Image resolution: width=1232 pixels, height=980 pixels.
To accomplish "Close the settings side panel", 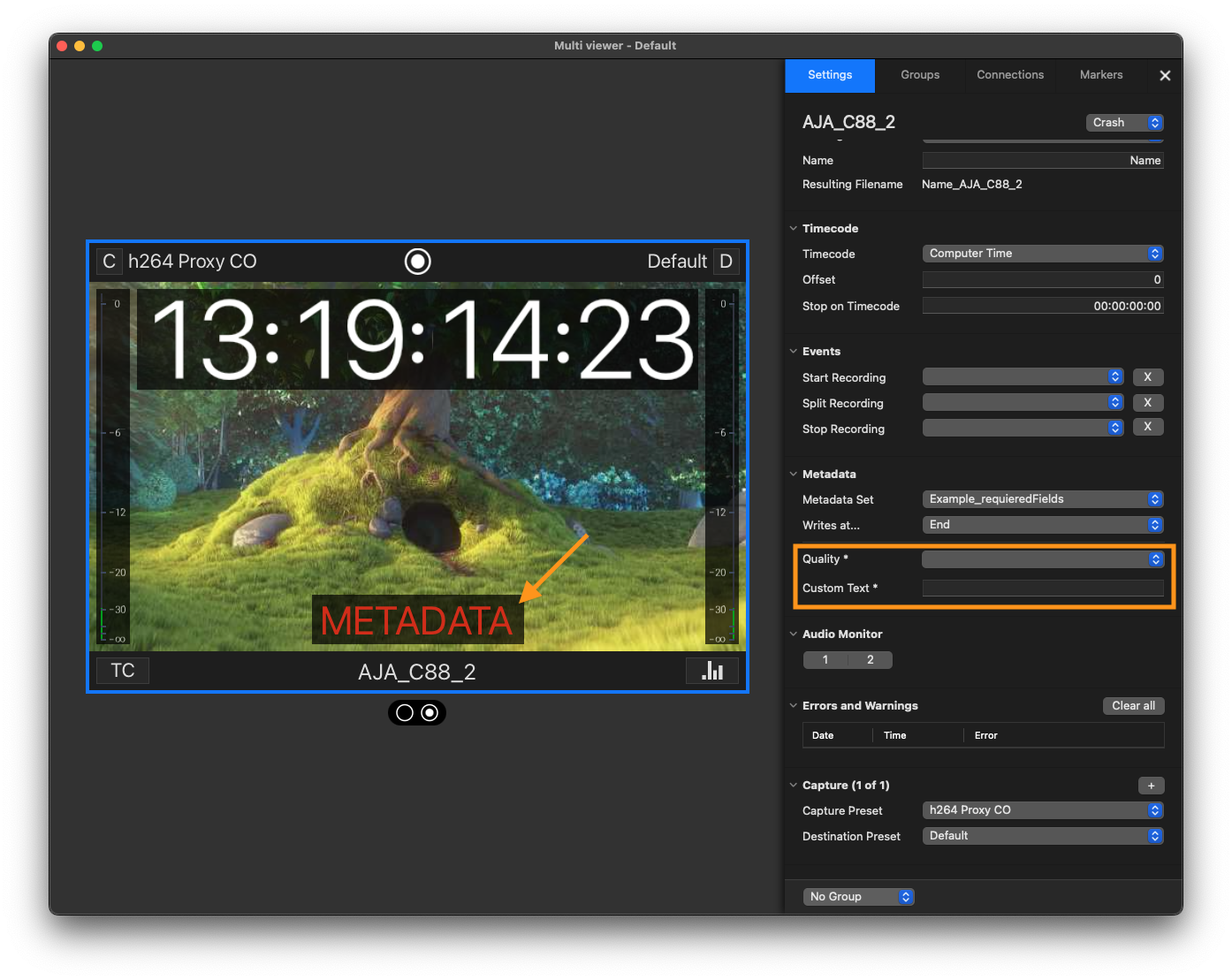I will (1165, 76).
